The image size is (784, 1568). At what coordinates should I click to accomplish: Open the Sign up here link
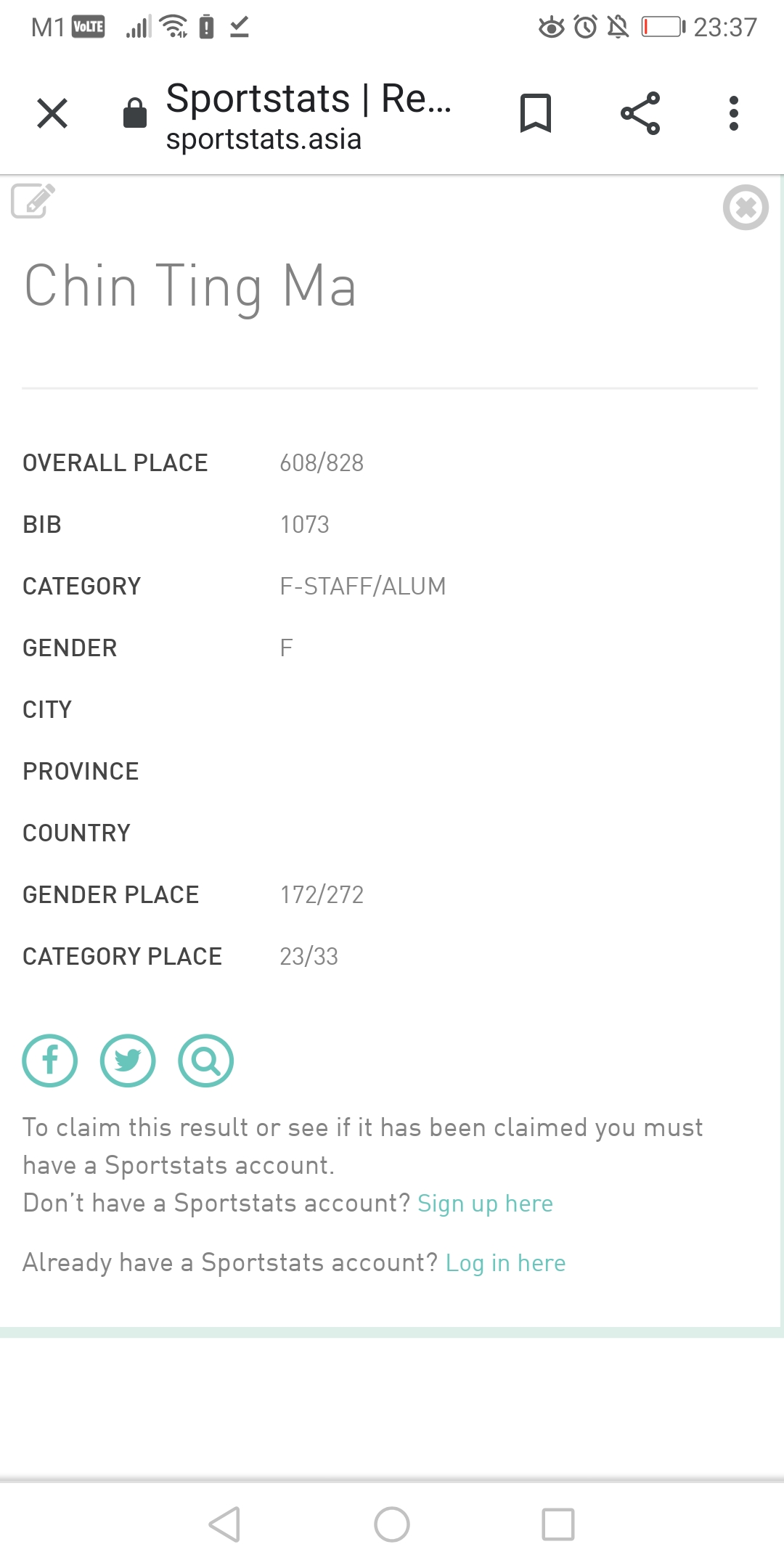(485, 1204)
